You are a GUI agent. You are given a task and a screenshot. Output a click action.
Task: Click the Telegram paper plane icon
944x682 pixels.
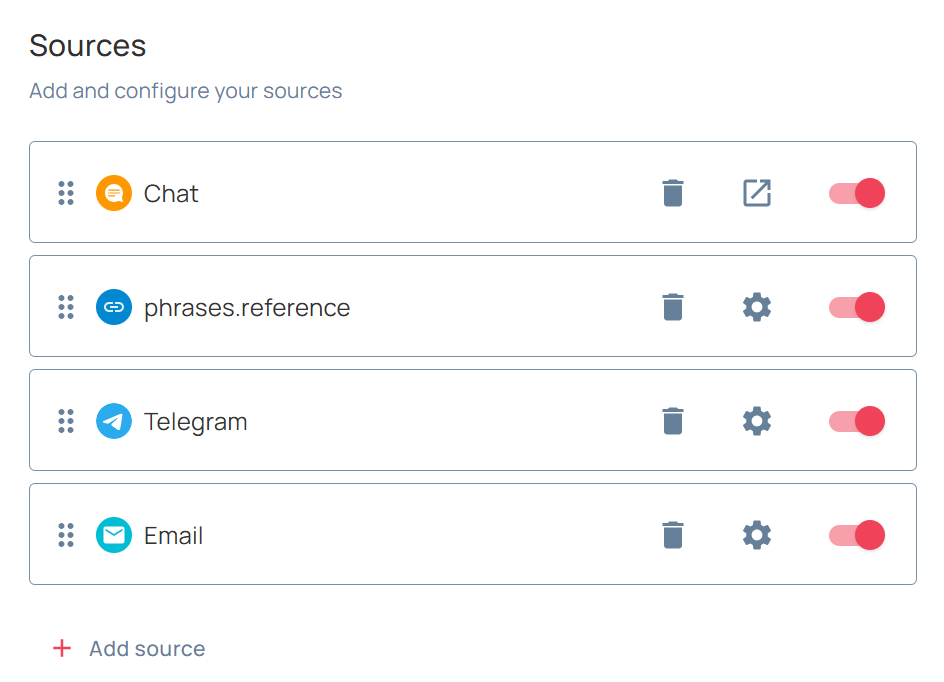pyautogui.click(x=114, y=421)
